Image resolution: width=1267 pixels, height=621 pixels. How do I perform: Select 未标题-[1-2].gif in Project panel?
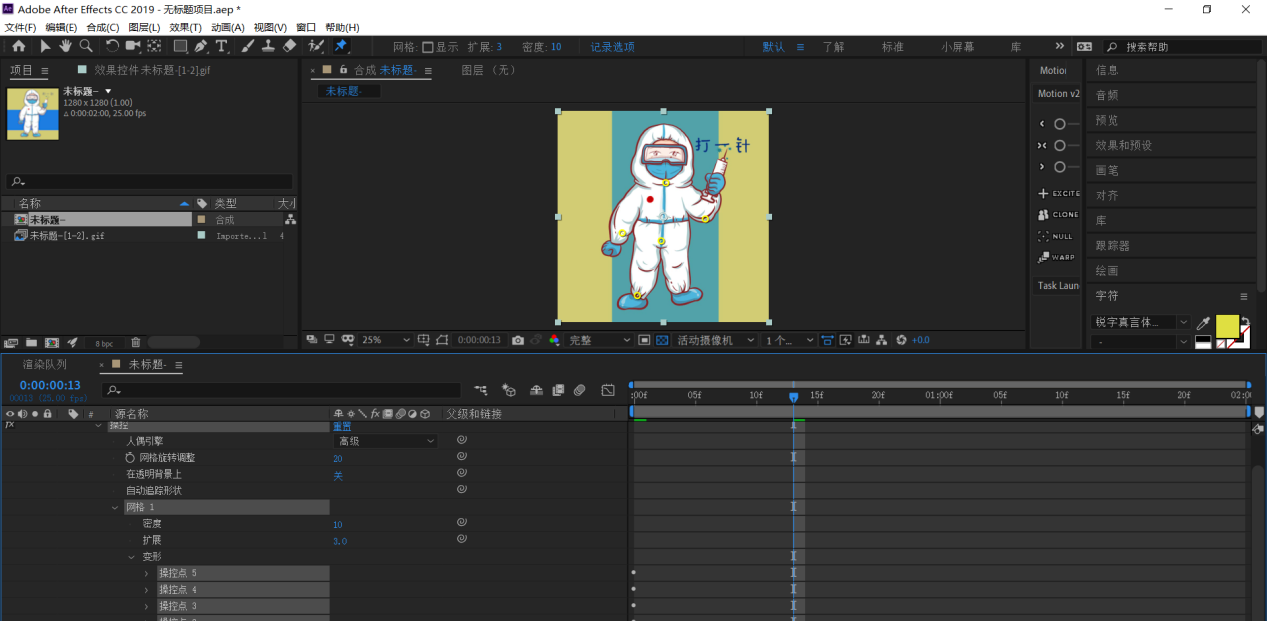point(67,236)
